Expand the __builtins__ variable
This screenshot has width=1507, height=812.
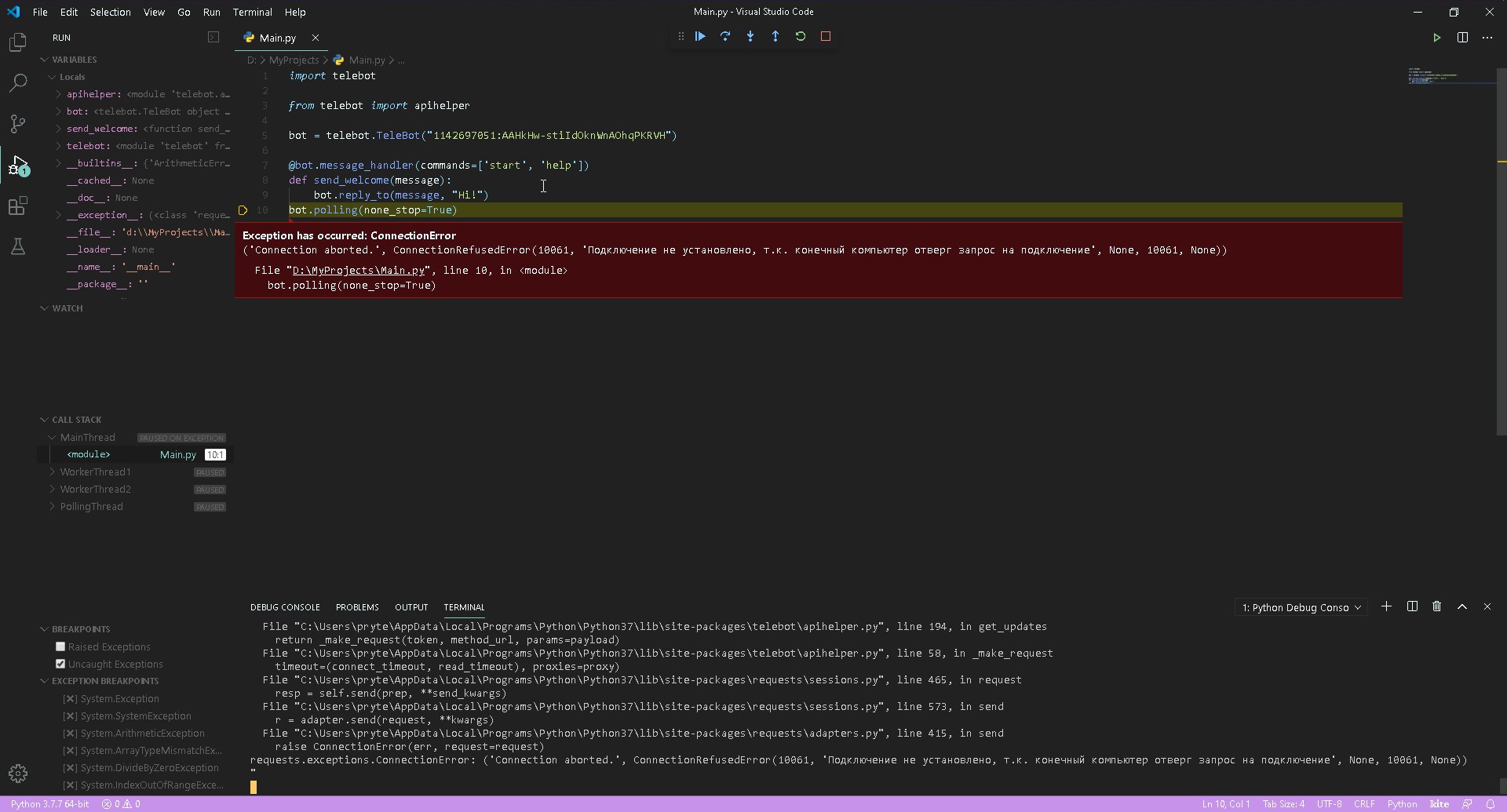[58, 163]
